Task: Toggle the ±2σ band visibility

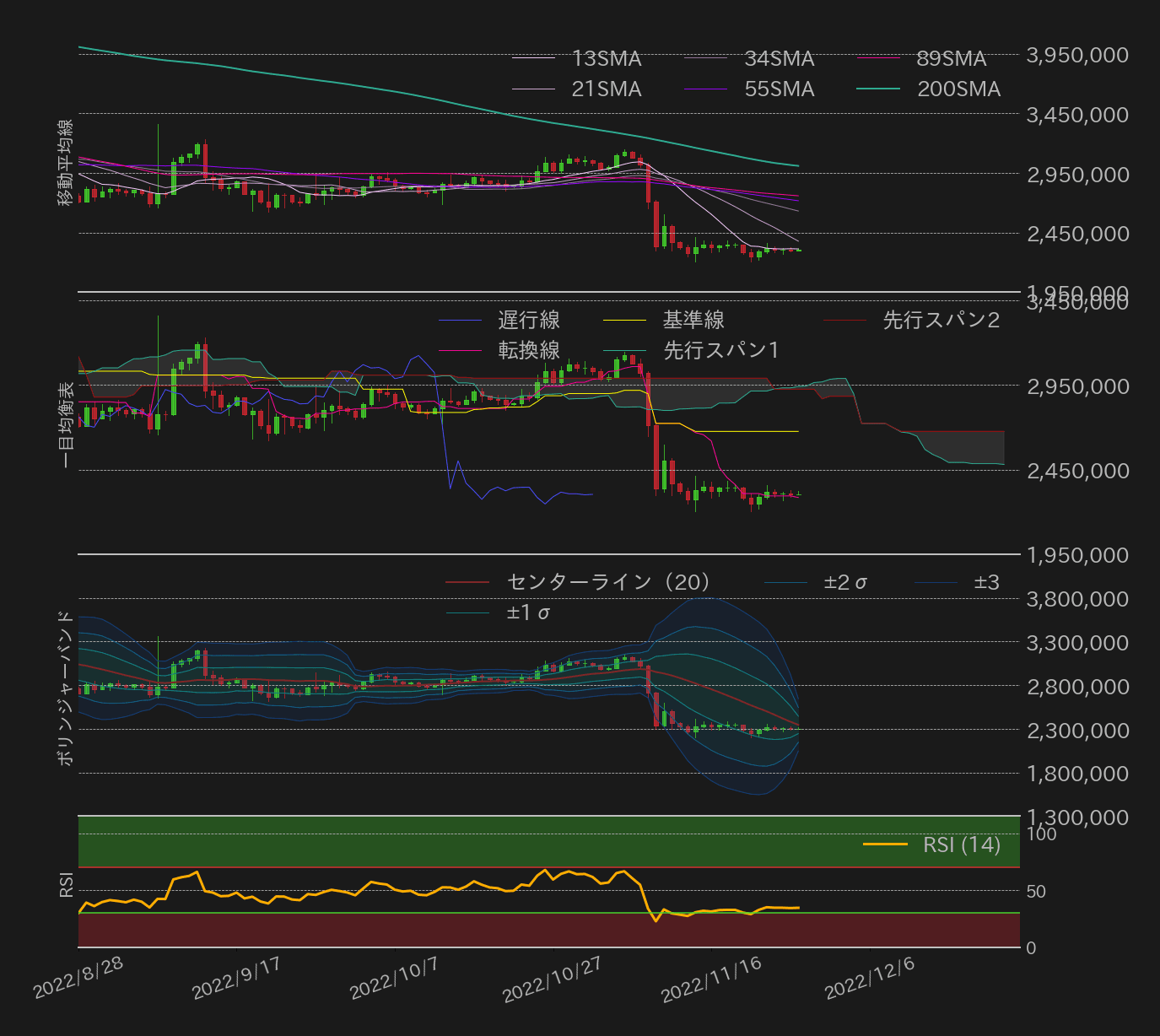Action: point(785,581)
